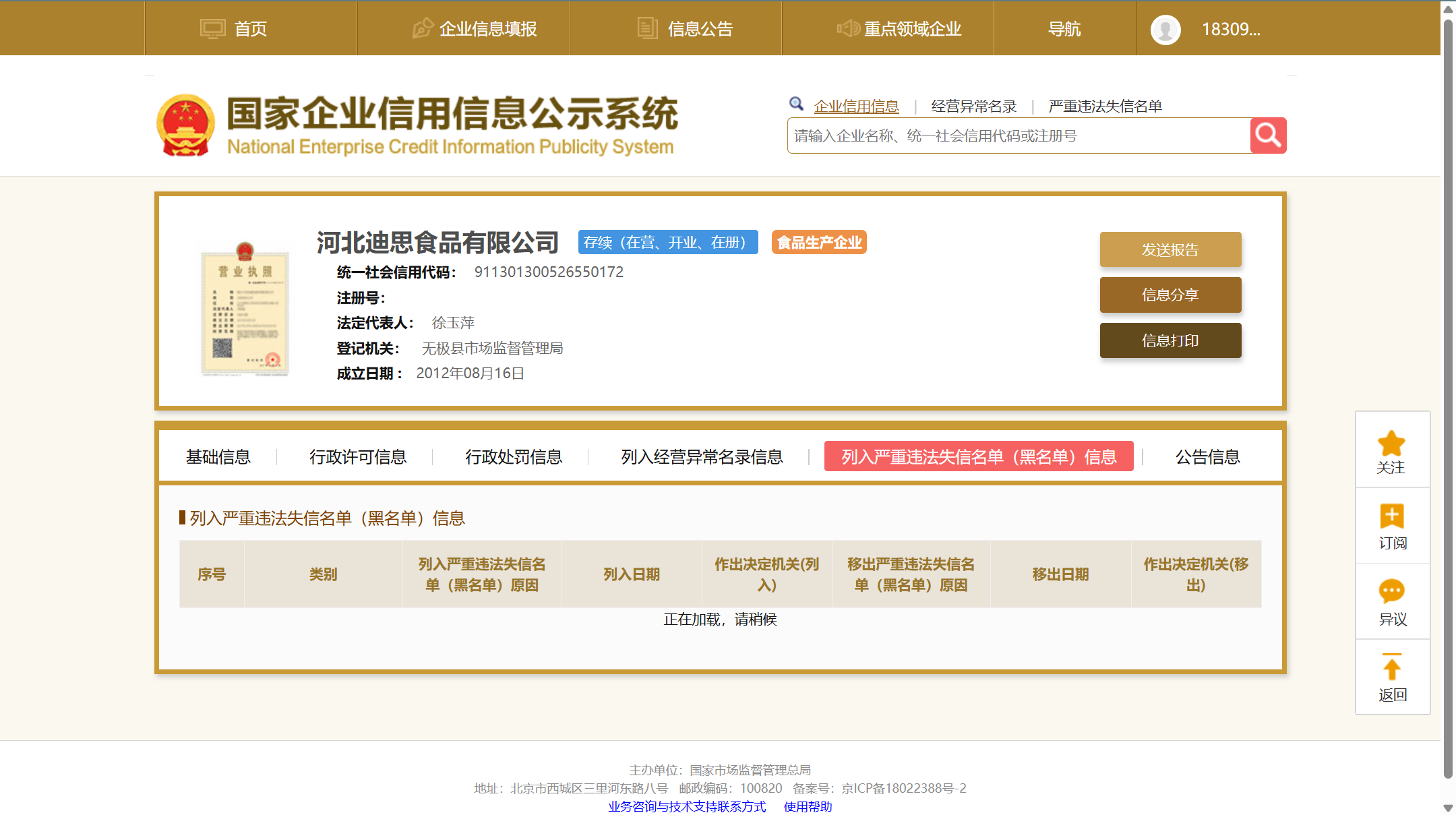Click the small magnifier icon beside 企业信用信息
The image size is (1456, 815).
click(x=796, y=104)
